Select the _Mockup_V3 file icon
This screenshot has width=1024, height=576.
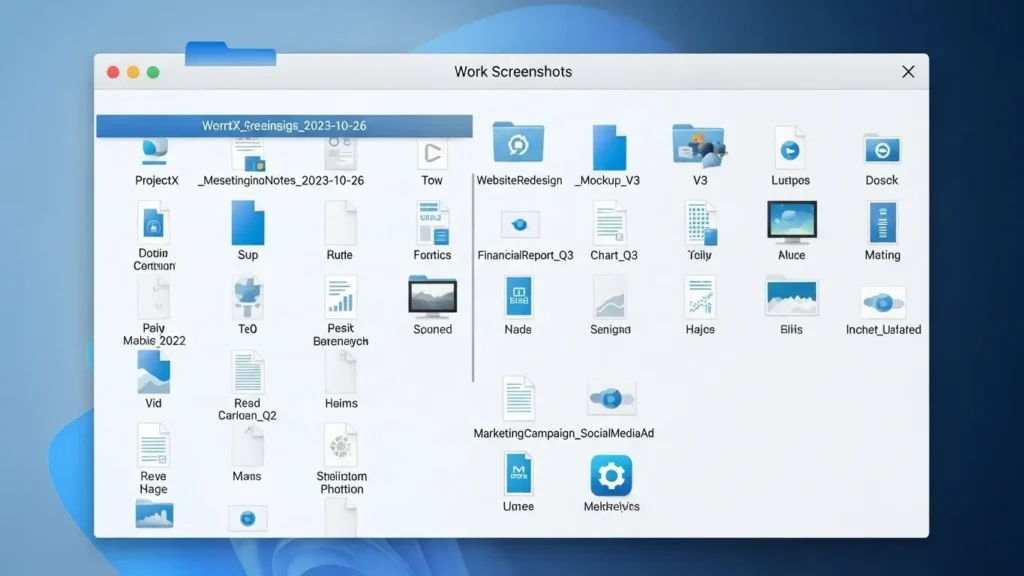[x=609, y=148]
